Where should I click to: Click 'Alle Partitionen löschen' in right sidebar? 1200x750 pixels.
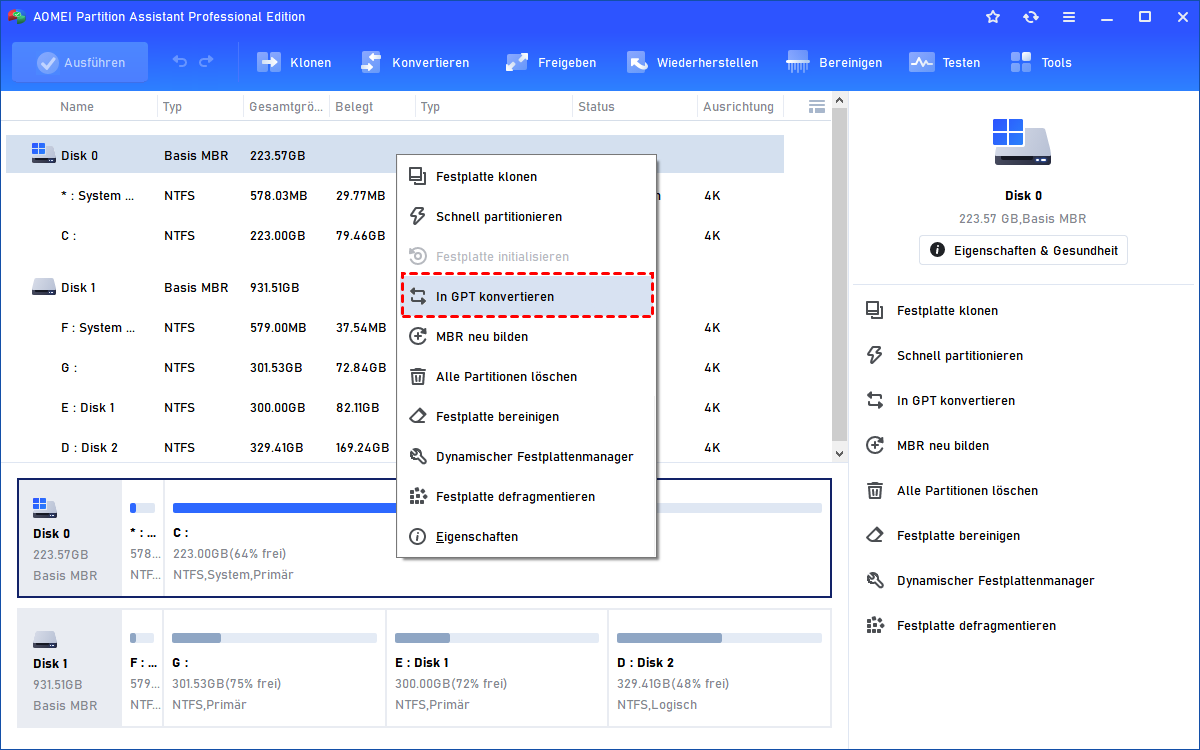click(967, 491)
